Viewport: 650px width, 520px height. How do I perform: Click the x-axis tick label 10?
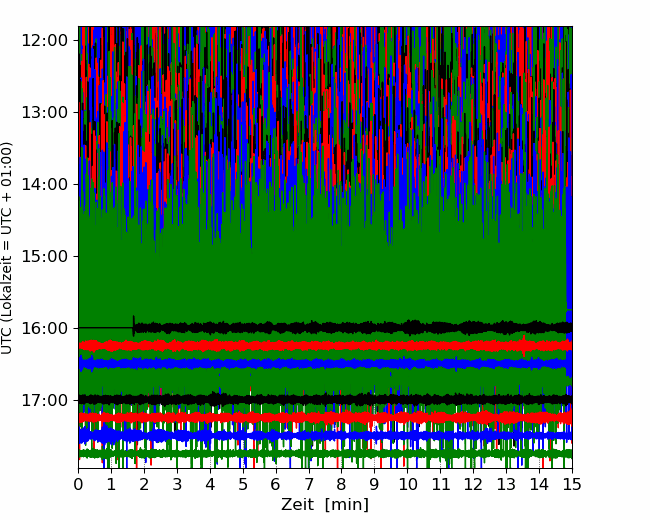tap(407, 484)
